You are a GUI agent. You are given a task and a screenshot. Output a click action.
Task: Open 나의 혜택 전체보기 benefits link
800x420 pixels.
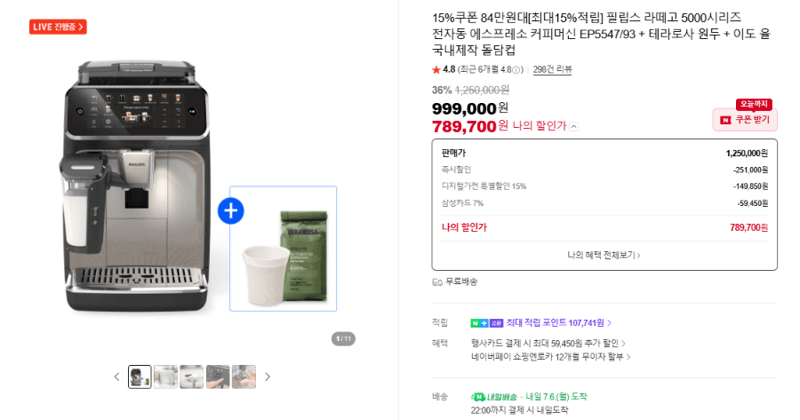tap(604, 255)
